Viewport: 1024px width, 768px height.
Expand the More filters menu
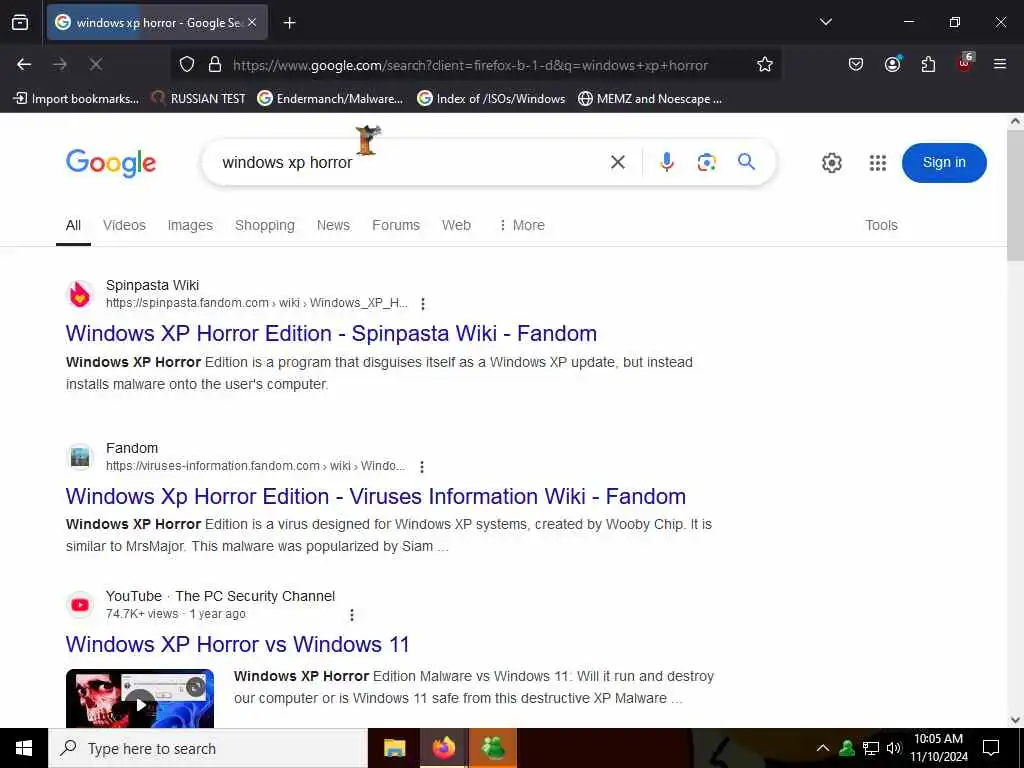pyautogui.click(x=521, y=225)
